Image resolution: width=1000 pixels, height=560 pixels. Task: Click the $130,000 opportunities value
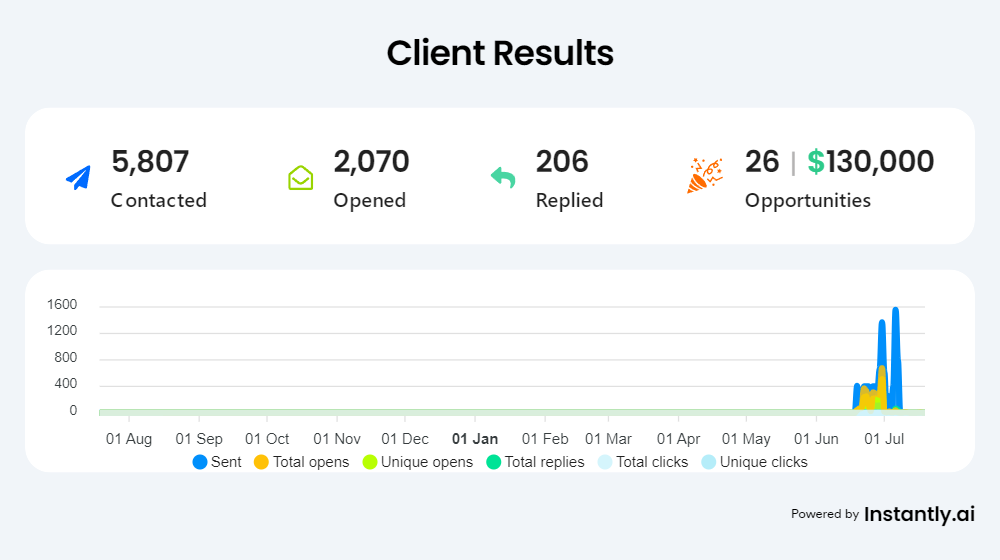[x=871, y=161]
